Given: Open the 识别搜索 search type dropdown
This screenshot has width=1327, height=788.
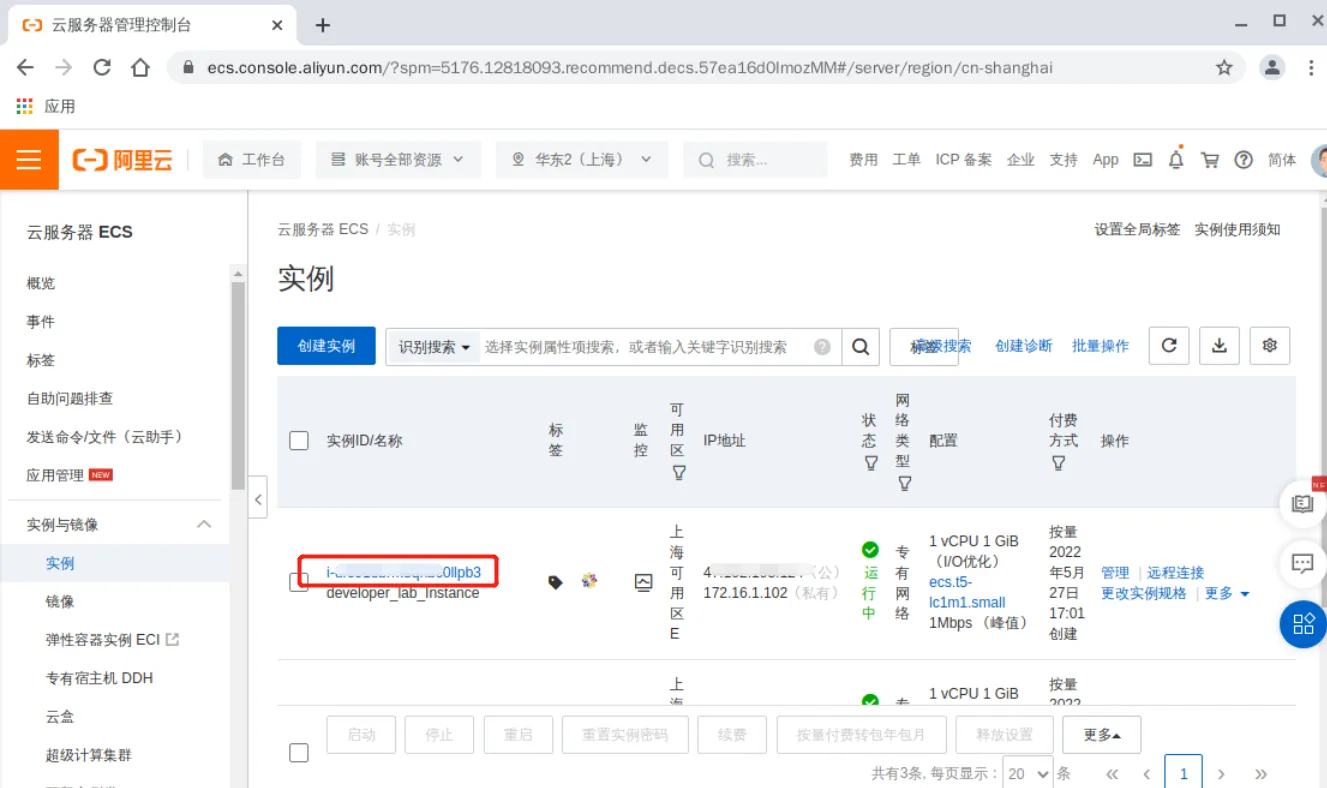Looking at the screenshot, I should pyautogui.click(x=434, y=347).
